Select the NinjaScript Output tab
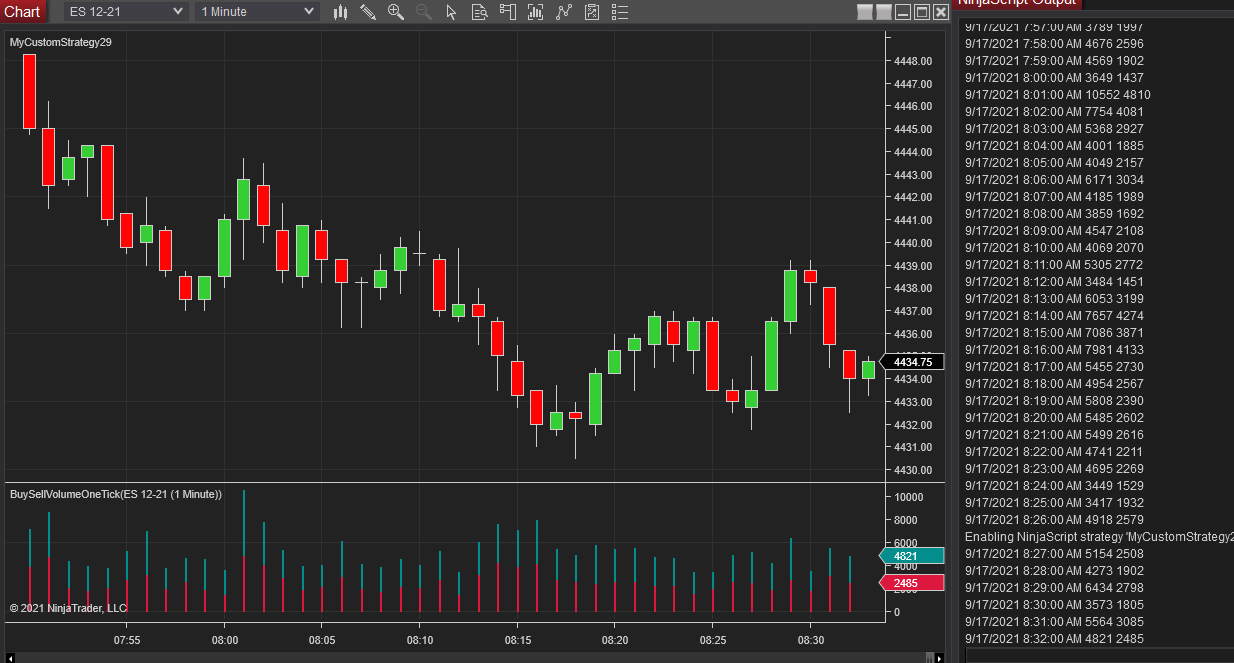 tap(1016, 4)
